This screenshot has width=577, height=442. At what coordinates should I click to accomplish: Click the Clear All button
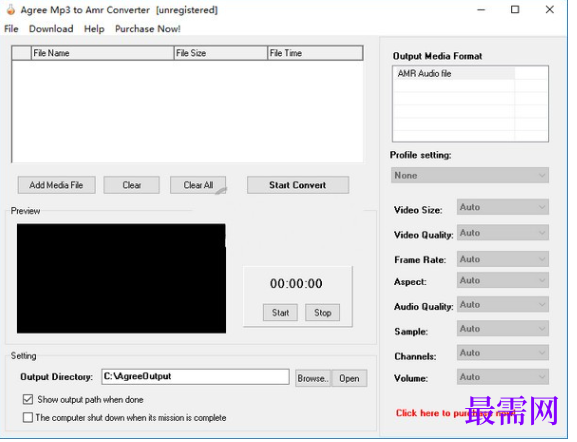coord(198,185)
